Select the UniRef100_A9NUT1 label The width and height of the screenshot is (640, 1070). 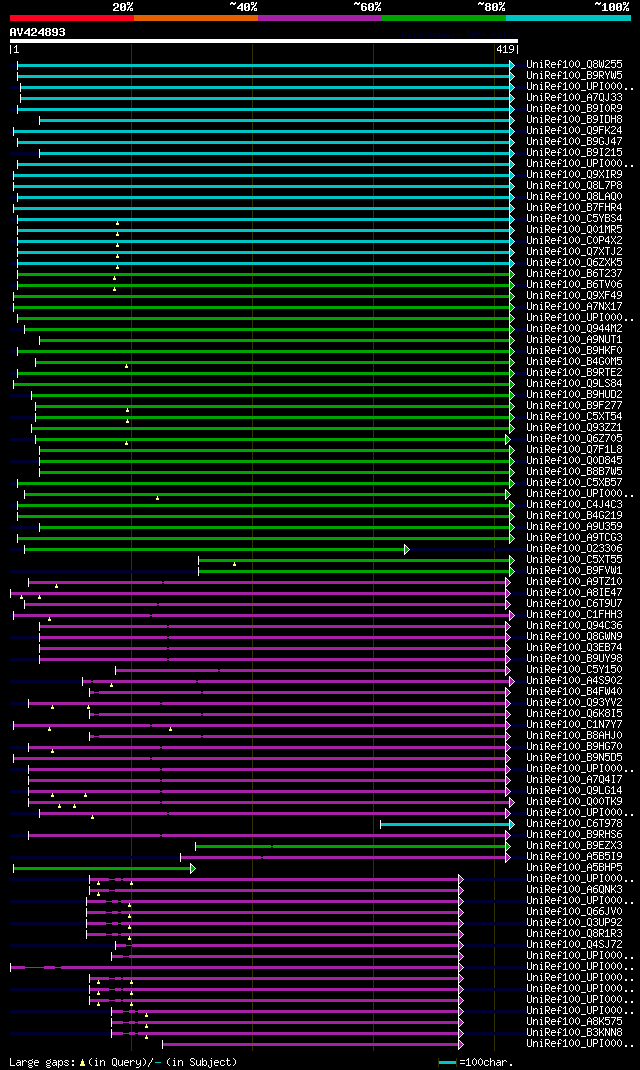(x=574, y=339)
